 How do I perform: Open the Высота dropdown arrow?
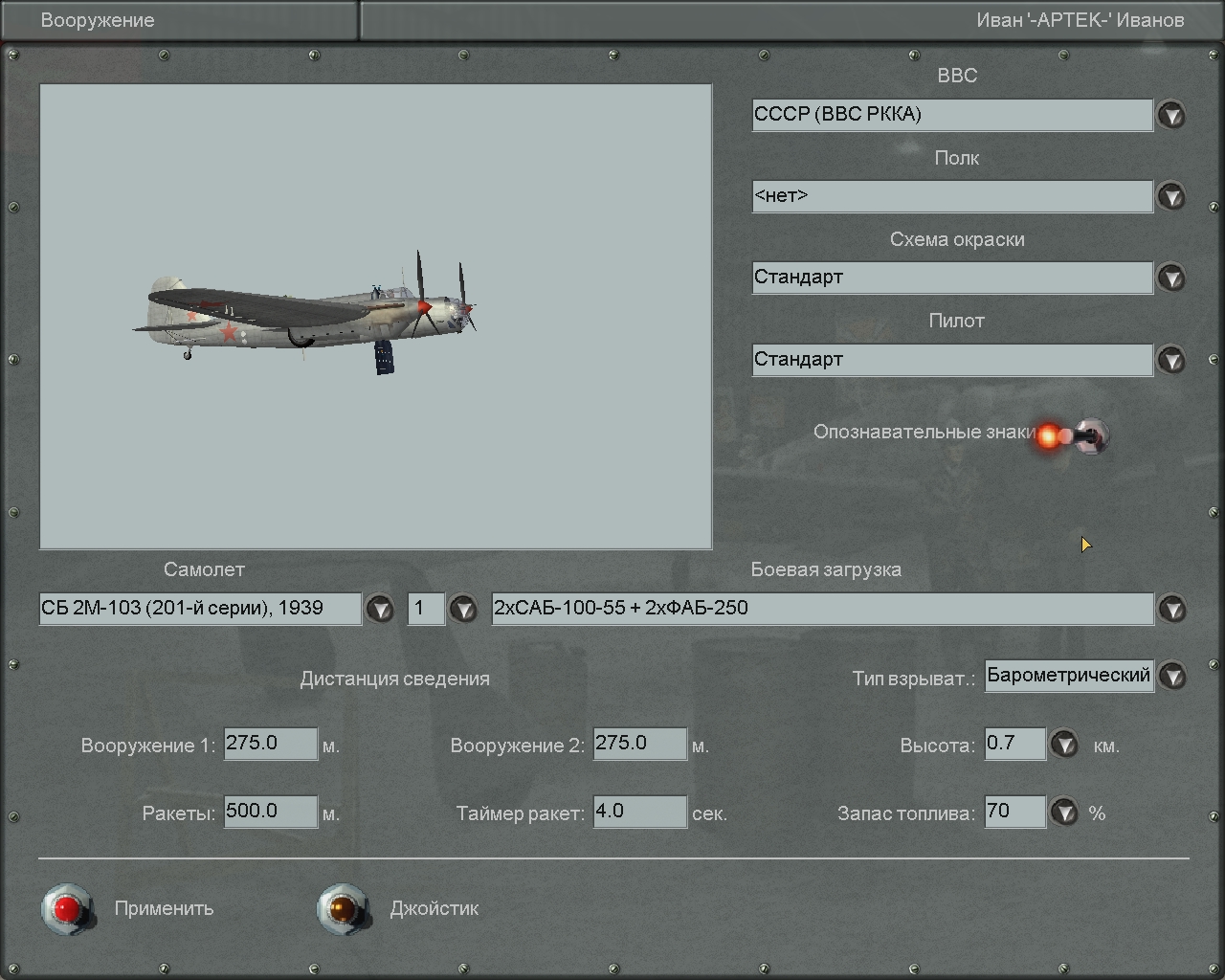1064,745
